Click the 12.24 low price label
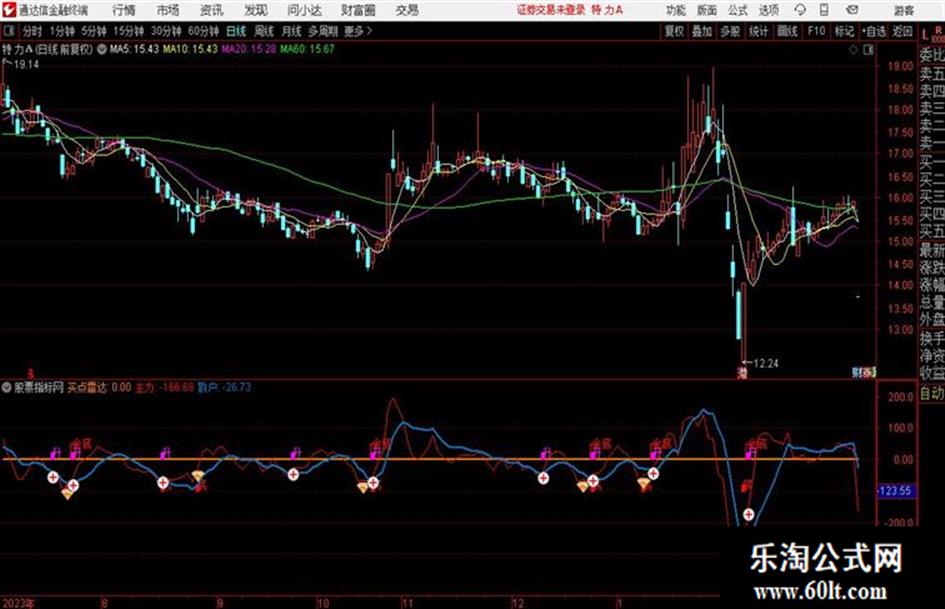This screenshot has width=945, height=609. tap(765, 363)
